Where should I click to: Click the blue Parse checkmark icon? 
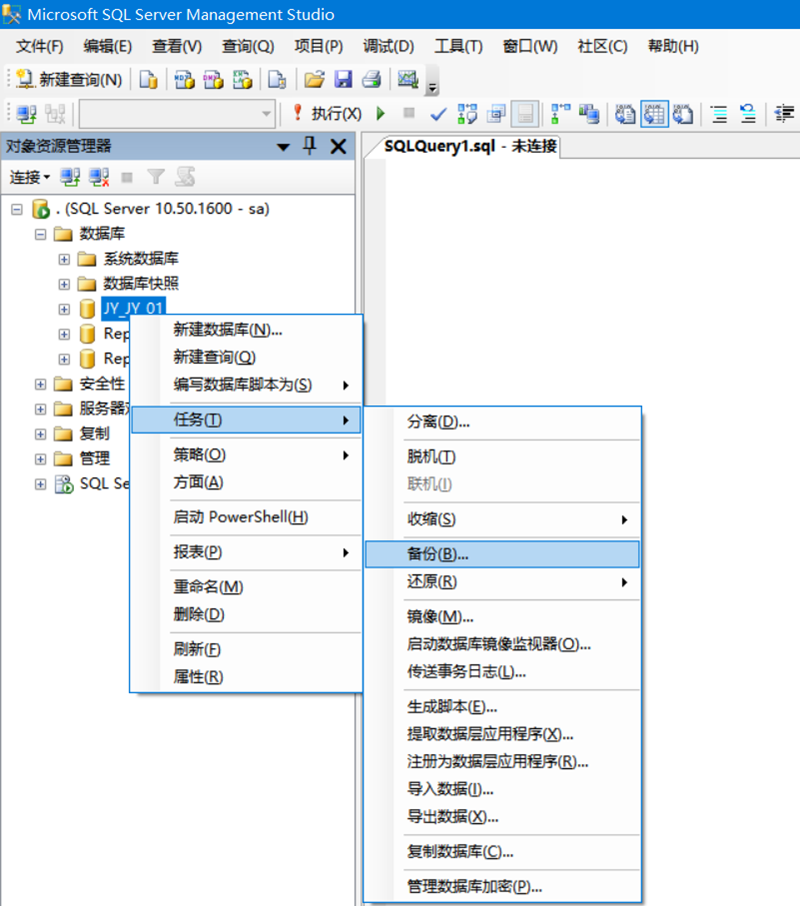point(438,114)
